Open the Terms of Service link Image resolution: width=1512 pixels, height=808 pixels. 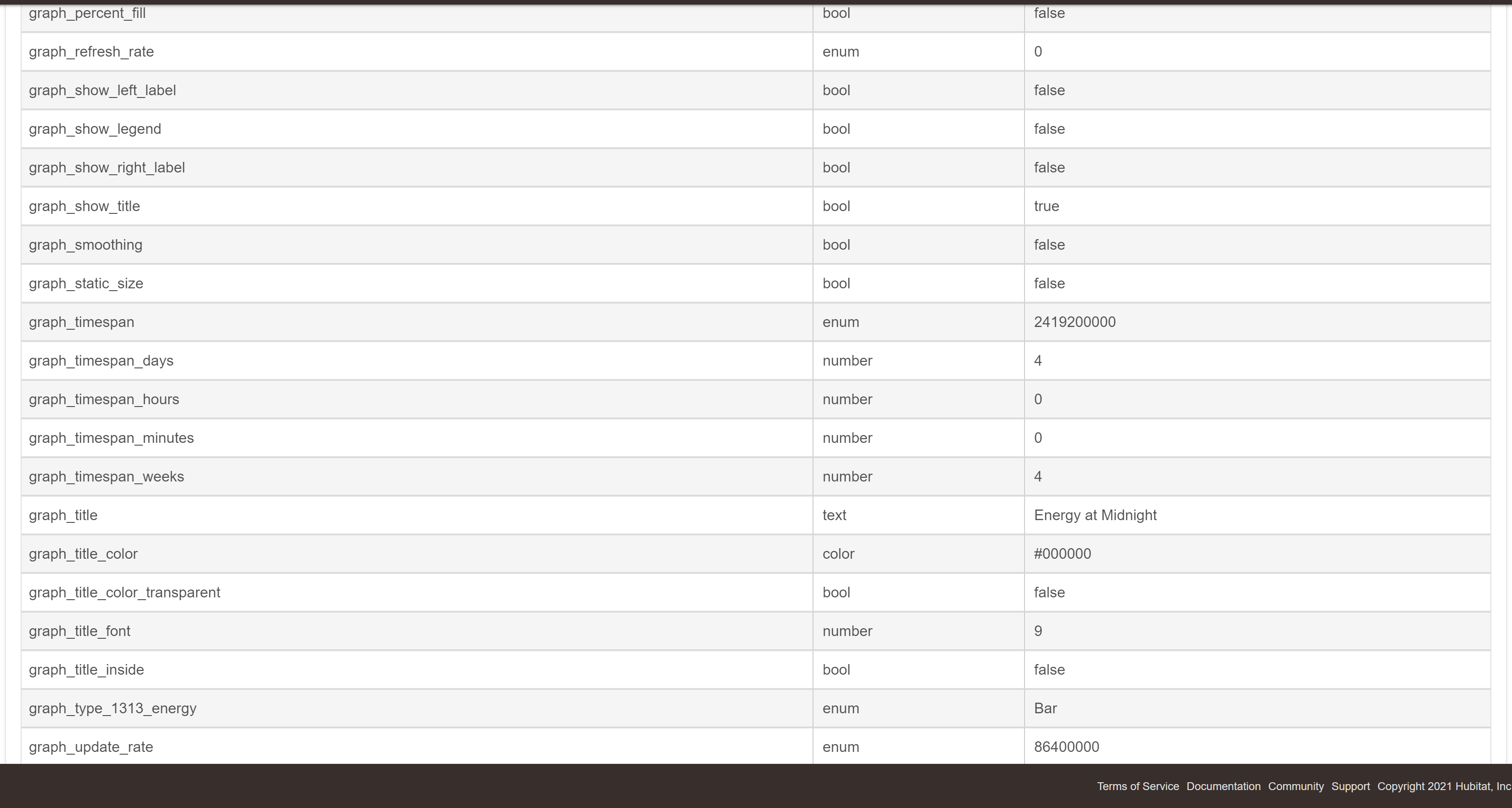[1138, 786]
